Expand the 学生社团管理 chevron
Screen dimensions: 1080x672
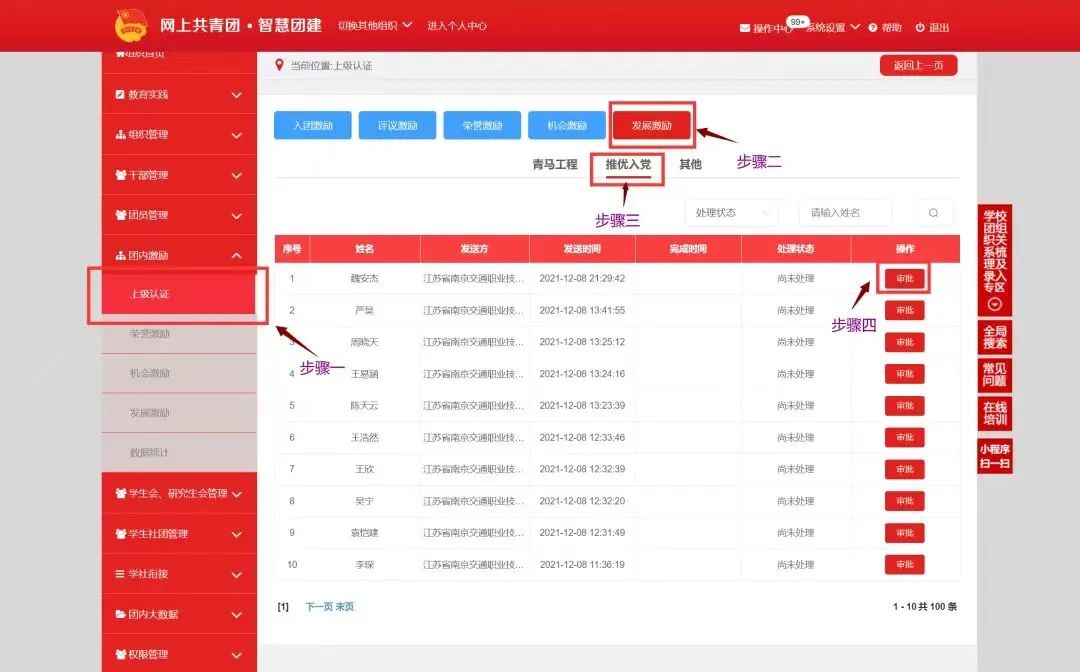[x=236, y=534]
